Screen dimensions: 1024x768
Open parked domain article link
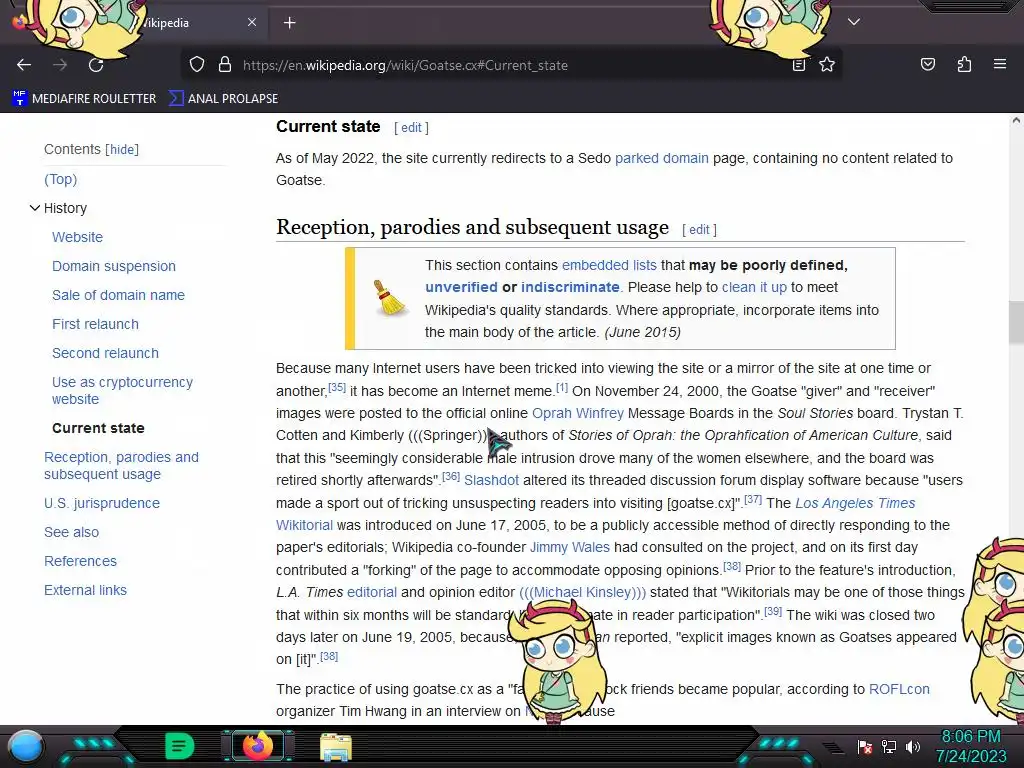(662, 158)
